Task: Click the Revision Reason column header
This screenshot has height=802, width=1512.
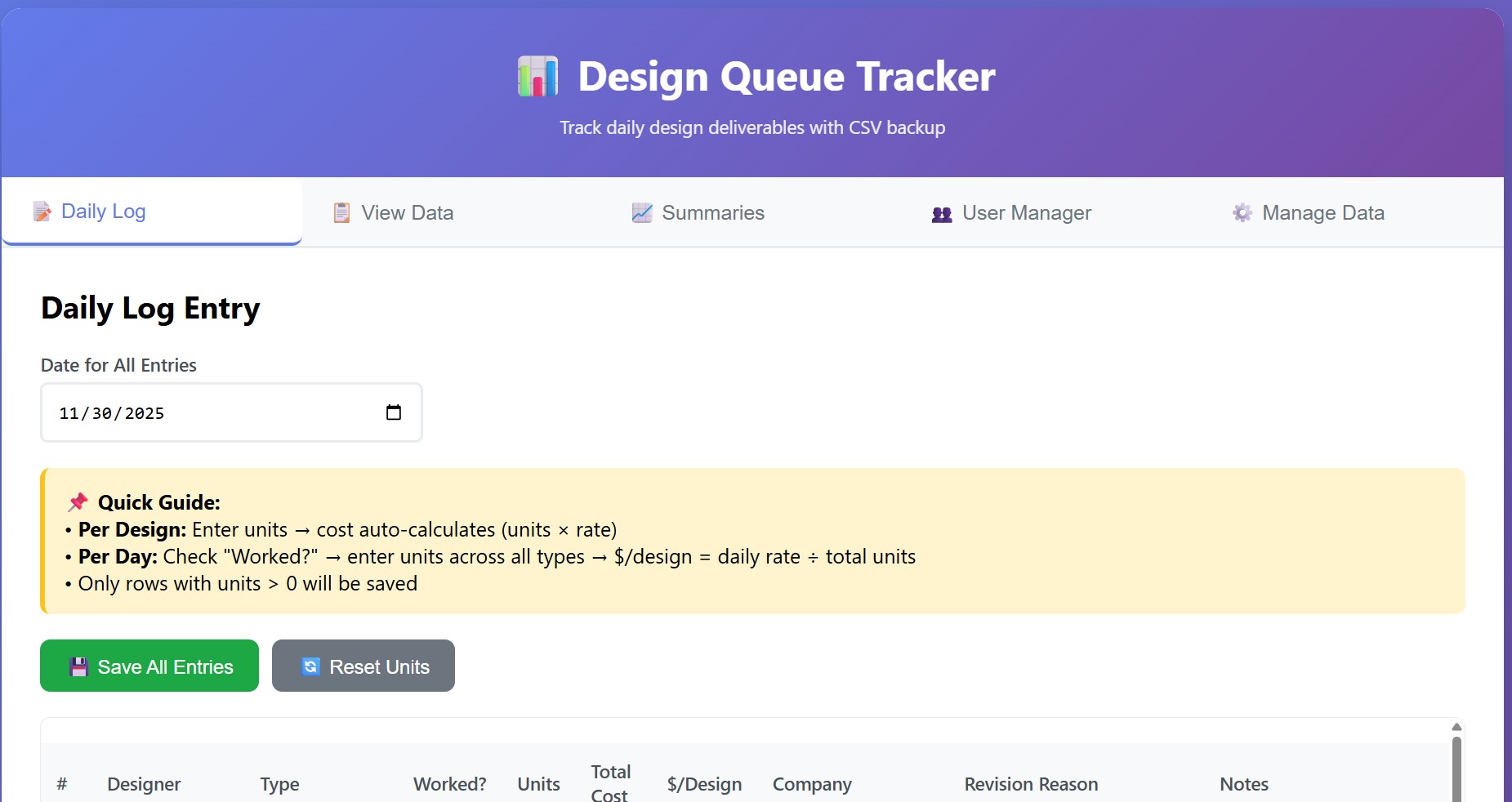Action: [x=1031, y=784]
